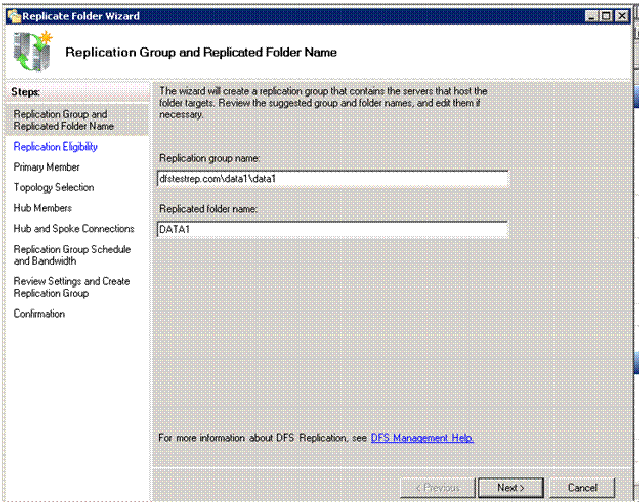Open the DFS Management Help link
Image resolution: width=639 pixels, height=502 pixels.
pyautogui.click(x=422, y=438)
